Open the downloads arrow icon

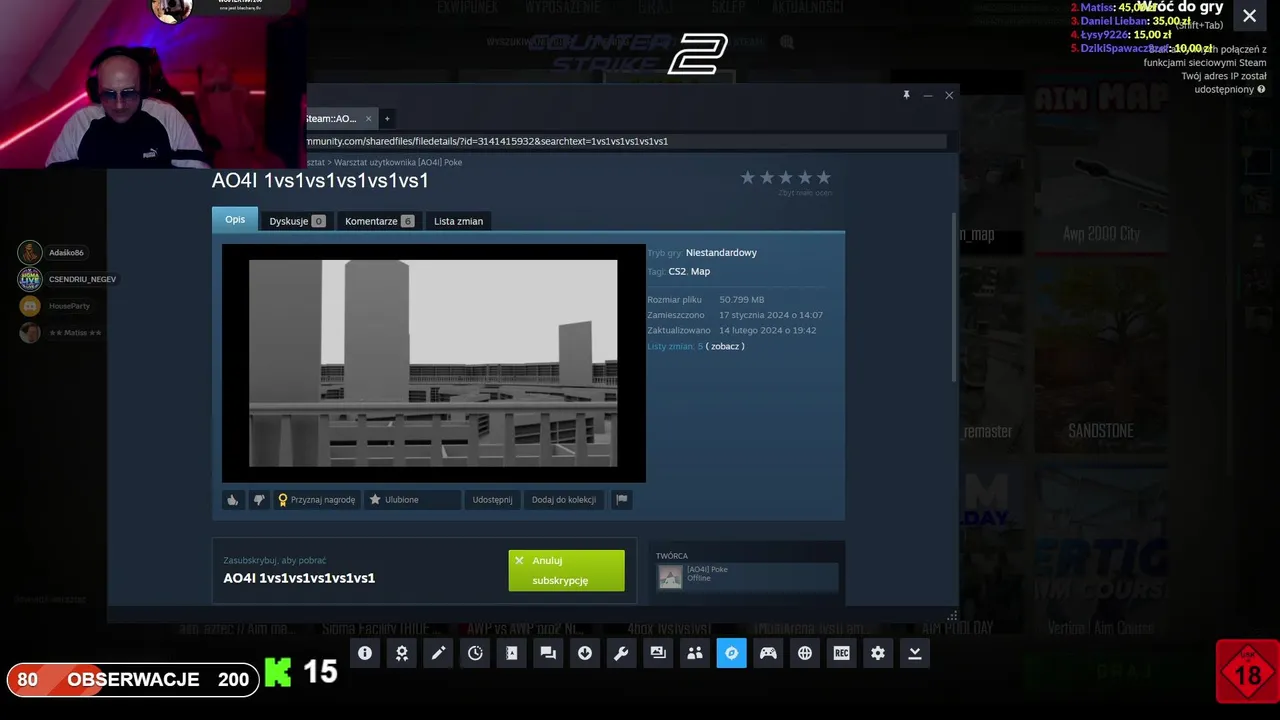[585, 653]
